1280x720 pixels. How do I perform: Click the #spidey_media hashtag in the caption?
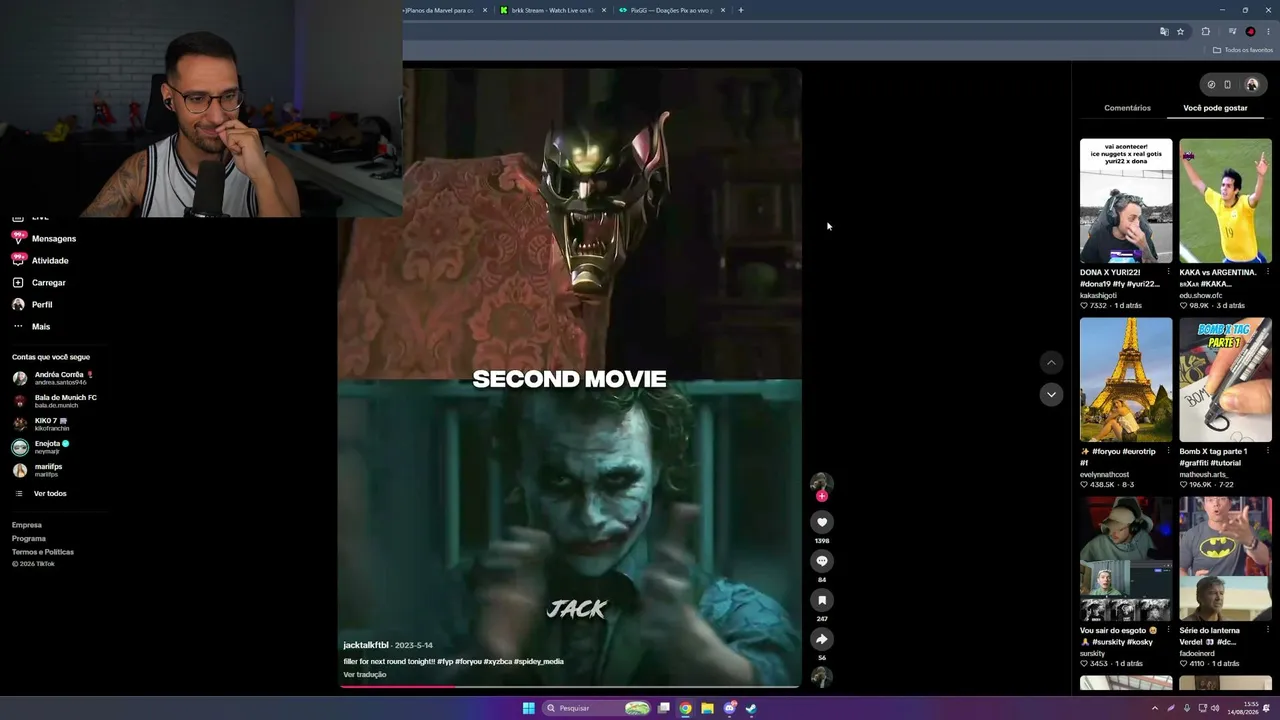point(539,661)
